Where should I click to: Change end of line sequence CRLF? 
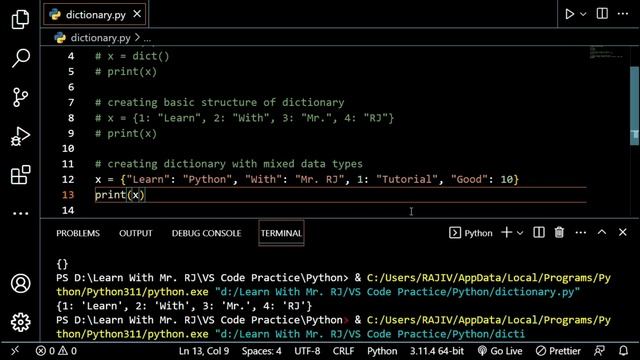(x=343, y=351)
